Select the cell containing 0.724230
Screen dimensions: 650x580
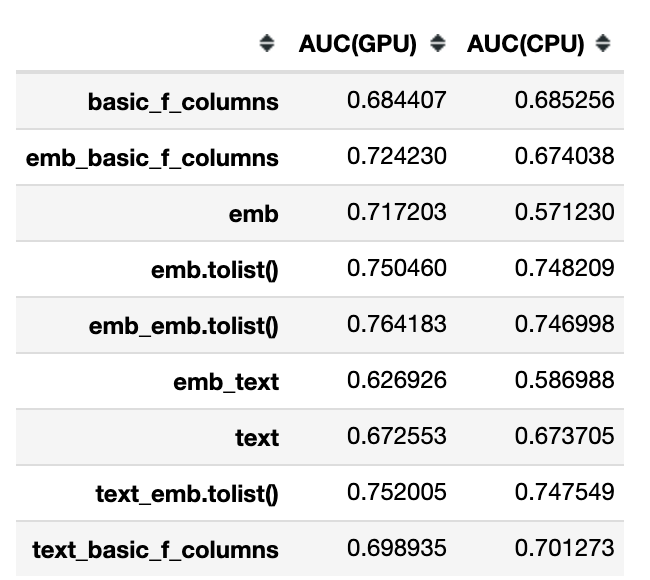396,156
